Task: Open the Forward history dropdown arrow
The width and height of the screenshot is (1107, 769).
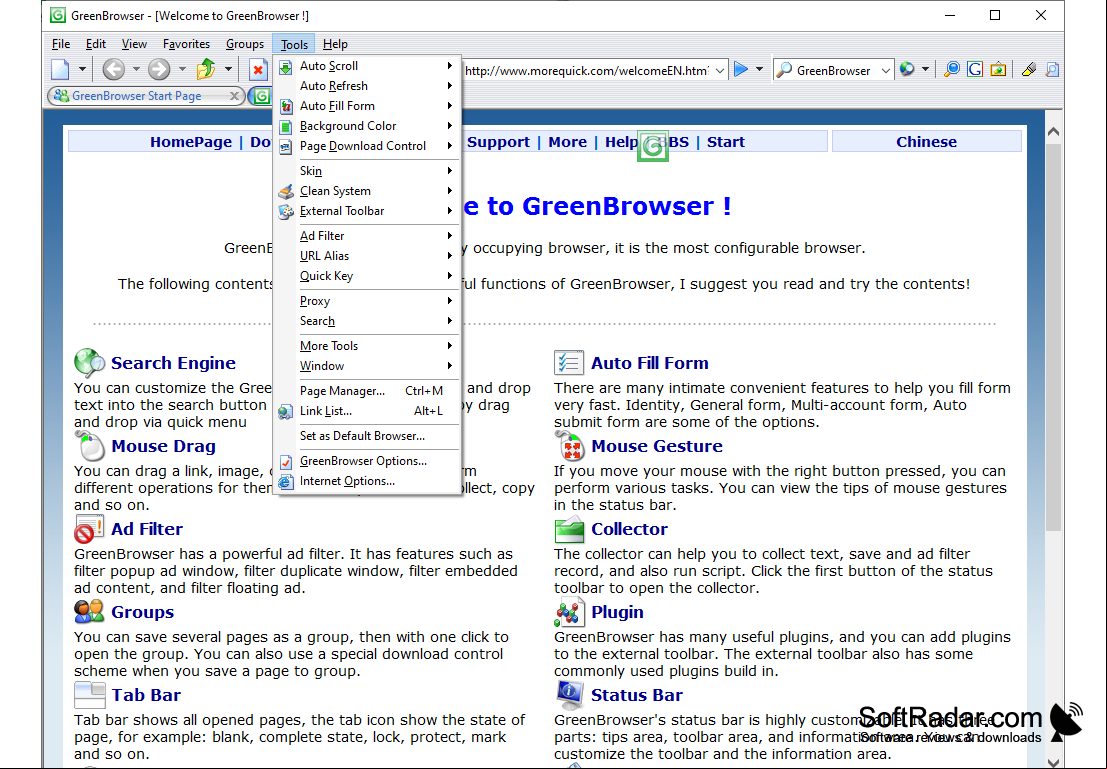Action: [182, 69]
